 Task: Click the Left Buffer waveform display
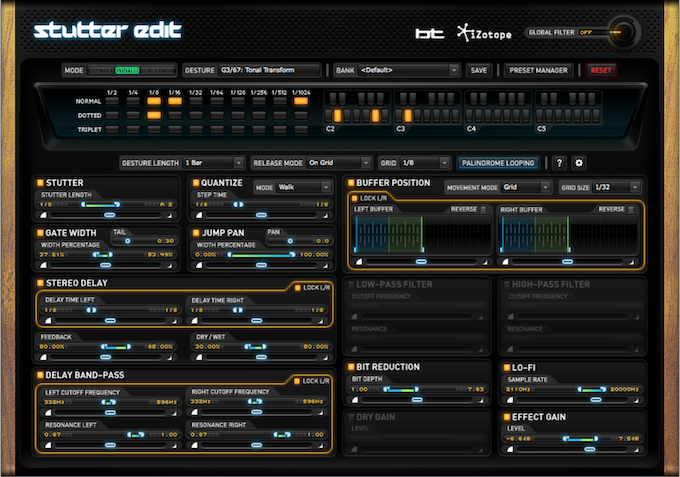[422, 234]
